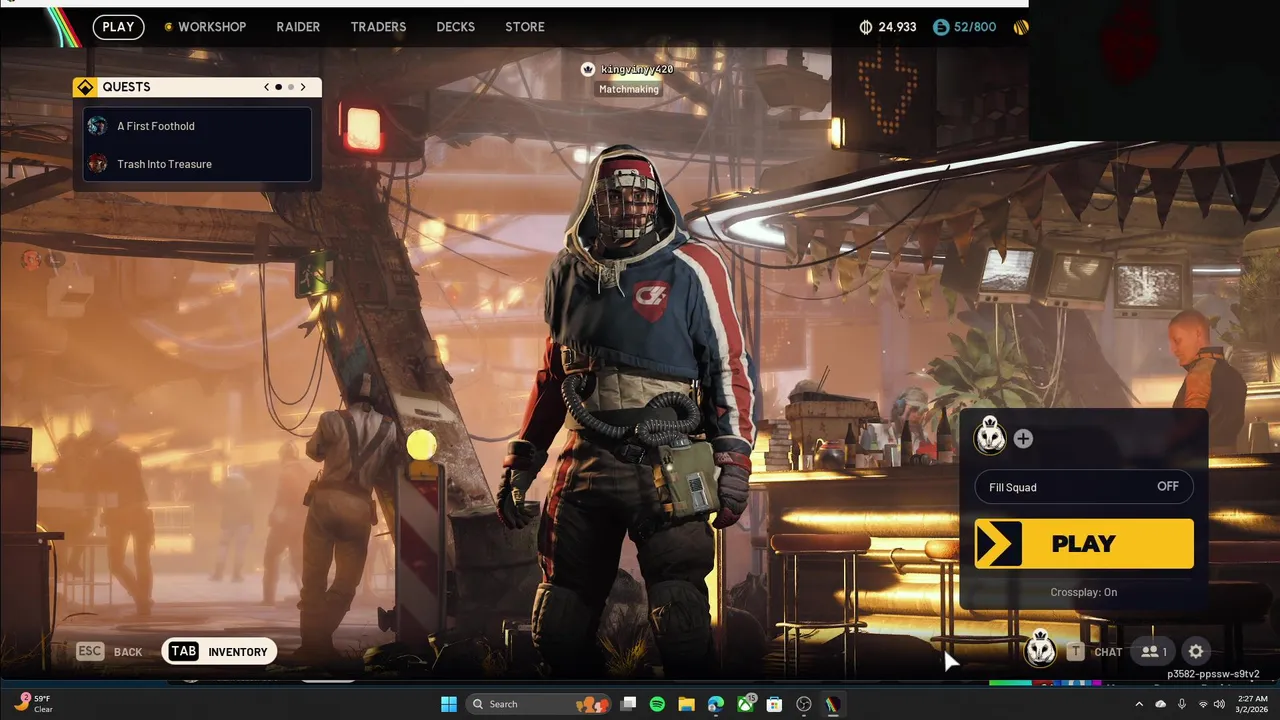Viewport: 1280px width, 720px height.
Task: Click the squad leader avatar in play panel
Action: coord(990,438)
